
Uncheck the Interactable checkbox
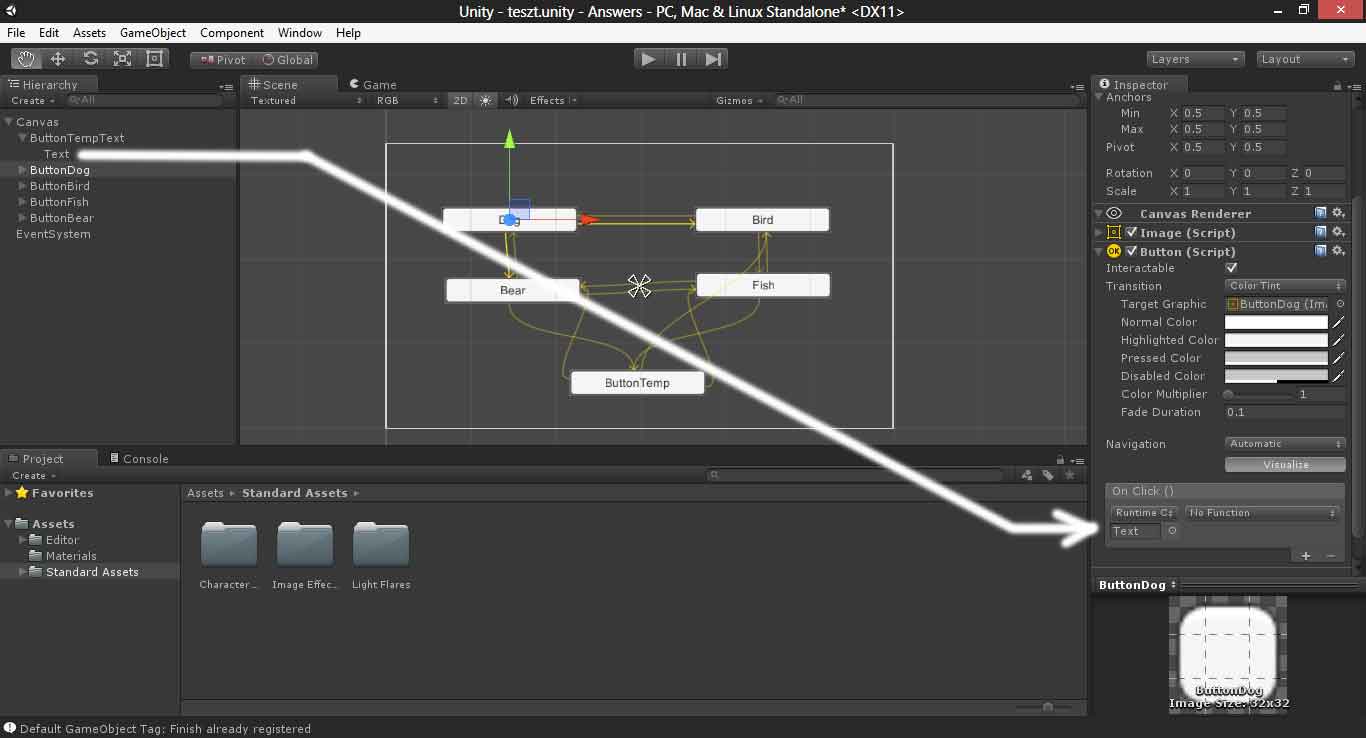1231,268
